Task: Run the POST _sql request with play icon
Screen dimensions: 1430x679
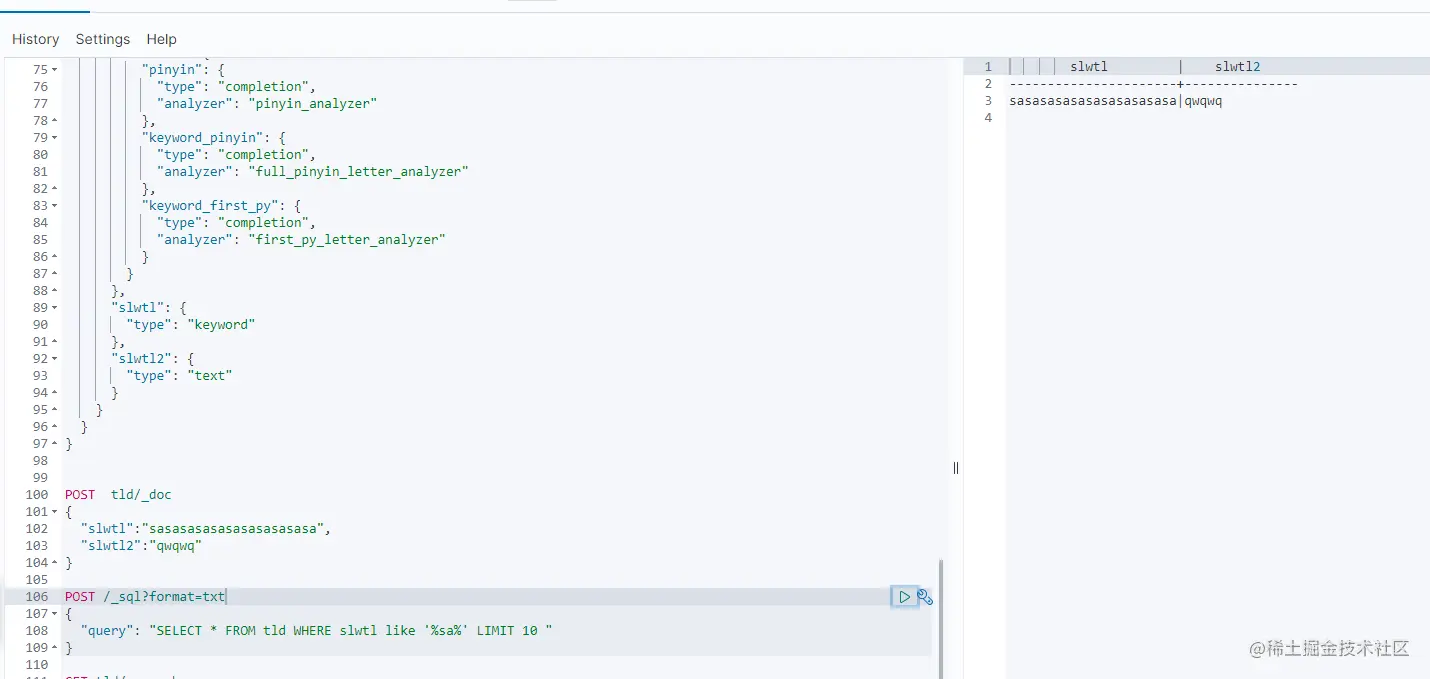Action: click(904, 597)
